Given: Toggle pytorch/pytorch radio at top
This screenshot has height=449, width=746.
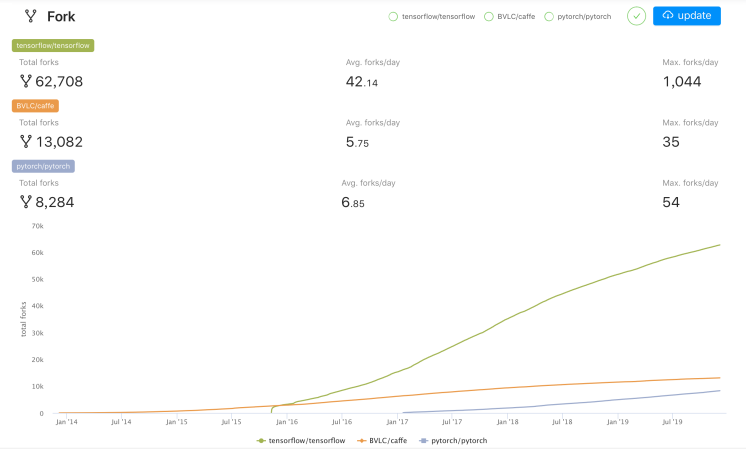Looking at the screenshot, I should point(550,17).
